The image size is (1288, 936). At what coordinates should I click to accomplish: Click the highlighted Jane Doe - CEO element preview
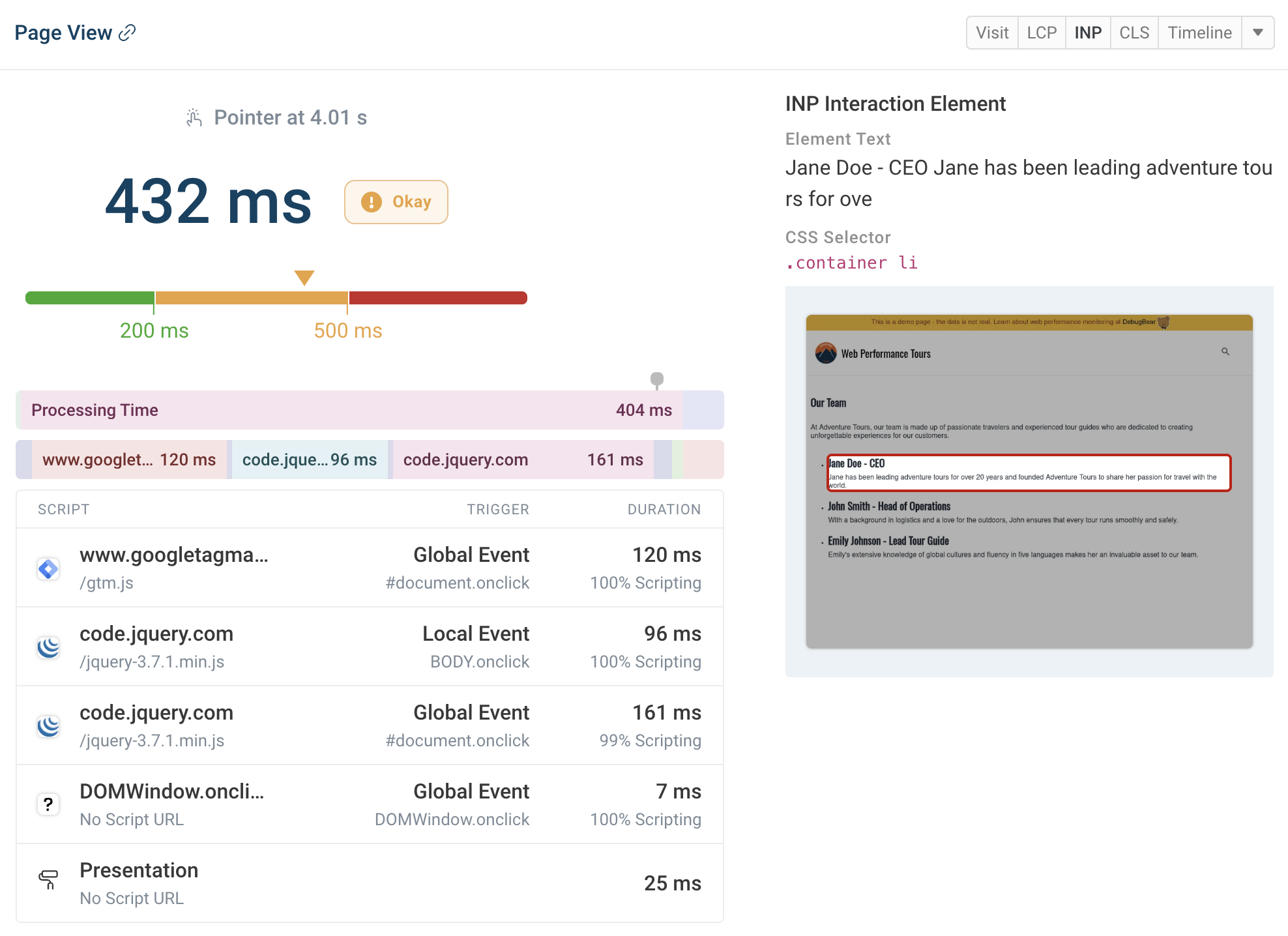coord(1029,473)
